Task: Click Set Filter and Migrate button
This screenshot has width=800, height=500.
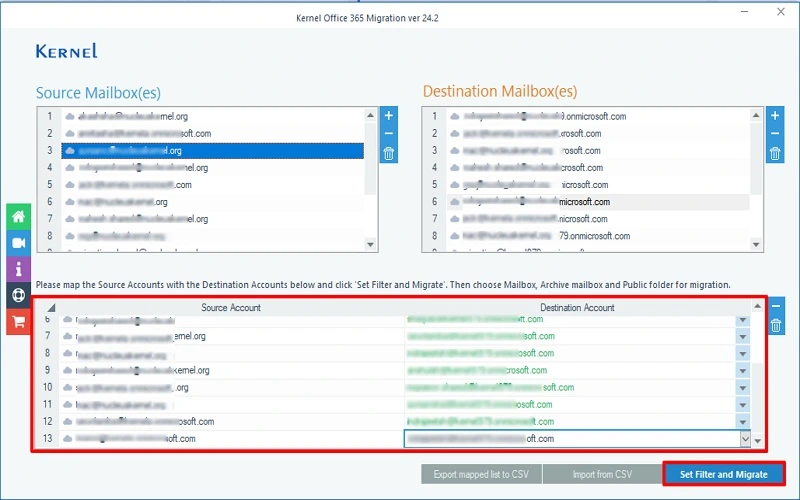Action: click(723, 474)
